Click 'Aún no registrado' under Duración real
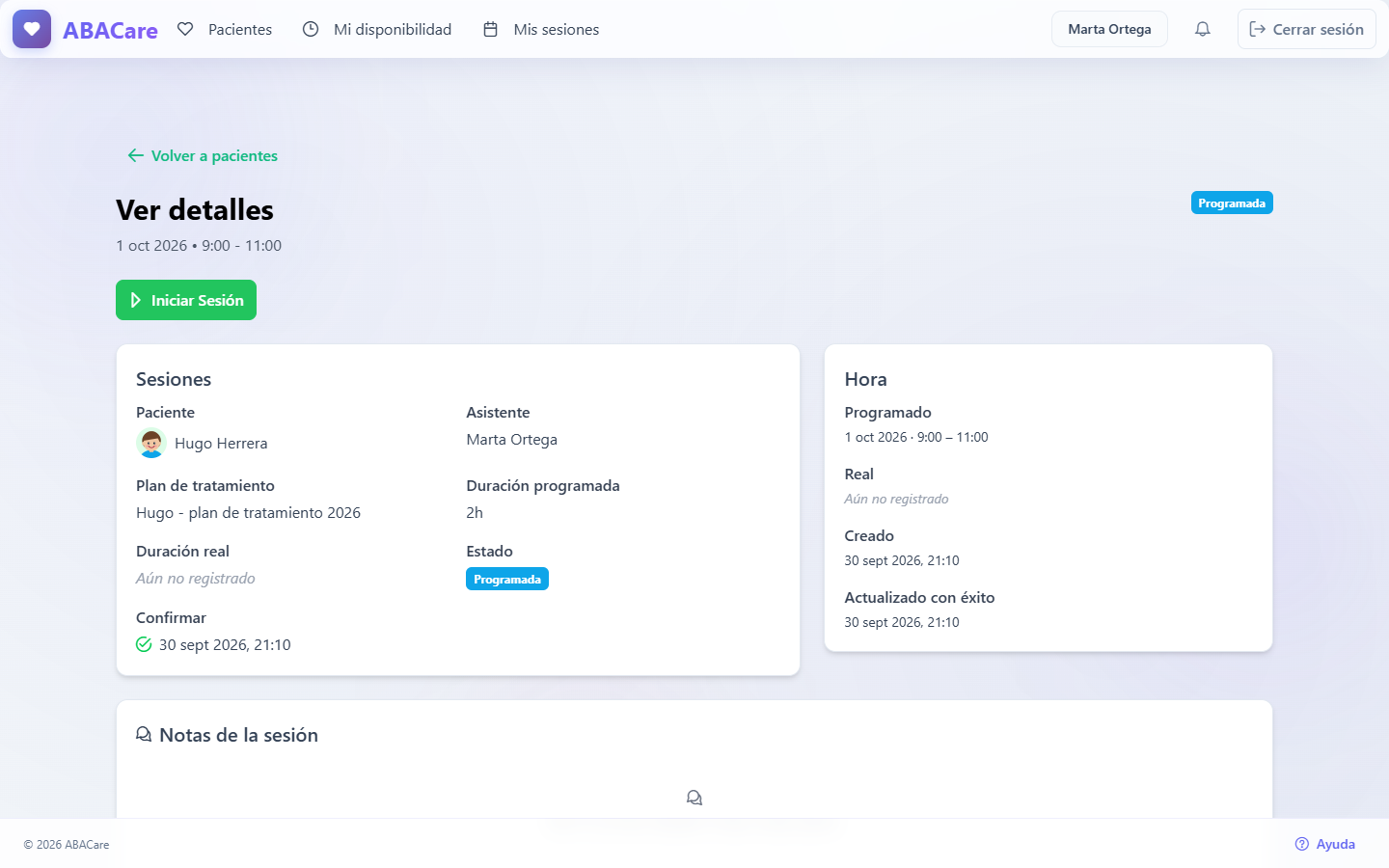 click(196, 579)
